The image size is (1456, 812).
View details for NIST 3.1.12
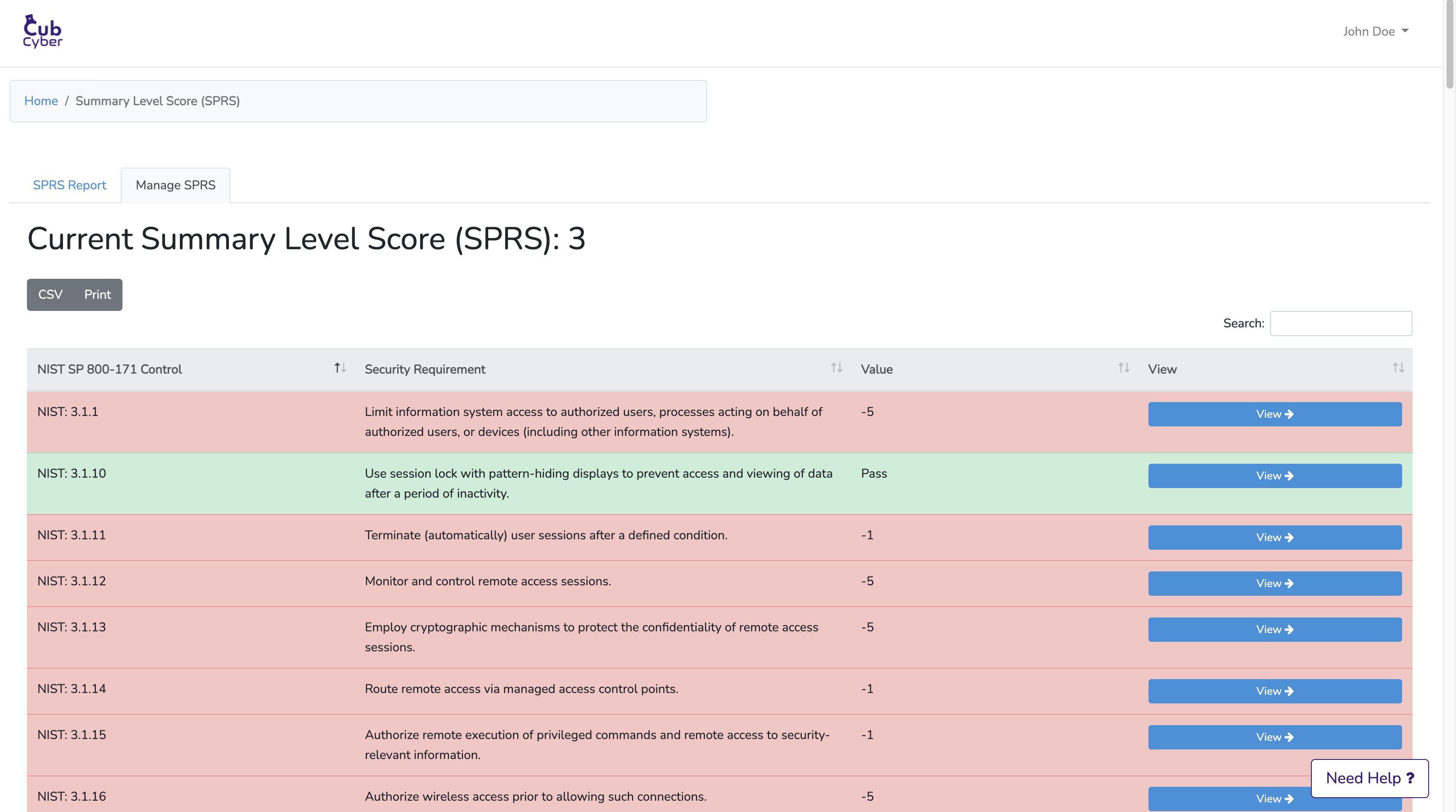(1274, 583)
